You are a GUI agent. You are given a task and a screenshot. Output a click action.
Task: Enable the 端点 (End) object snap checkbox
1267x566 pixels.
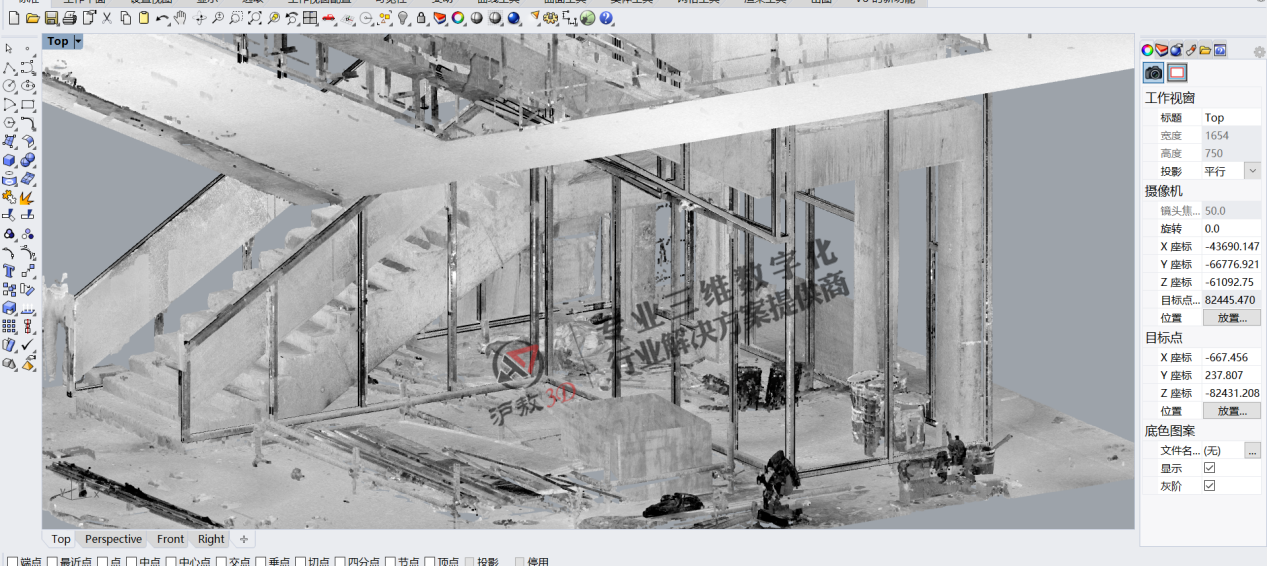(12, 562)
